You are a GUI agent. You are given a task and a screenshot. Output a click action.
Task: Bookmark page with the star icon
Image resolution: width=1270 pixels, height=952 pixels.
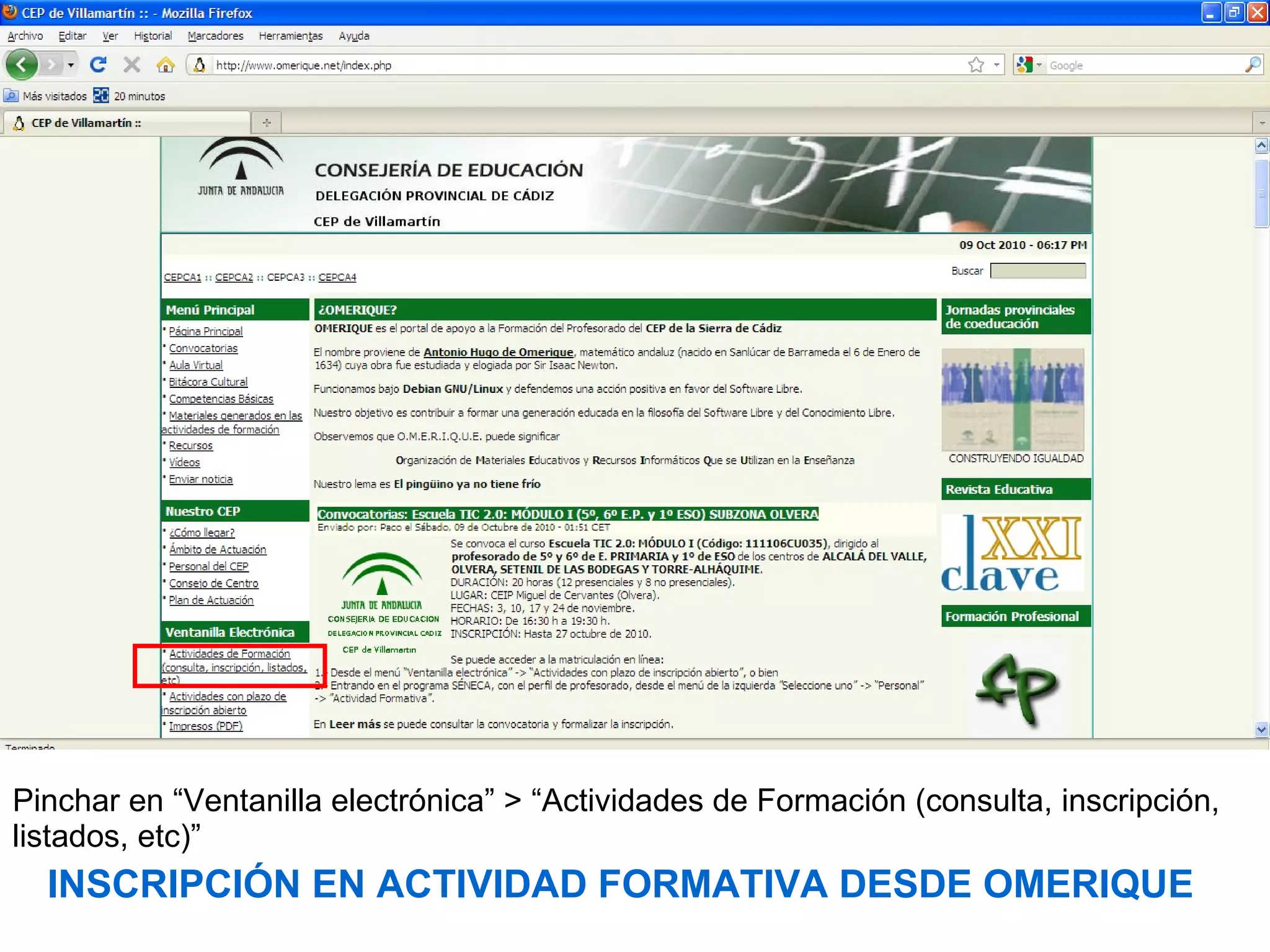tap(976, 64)
